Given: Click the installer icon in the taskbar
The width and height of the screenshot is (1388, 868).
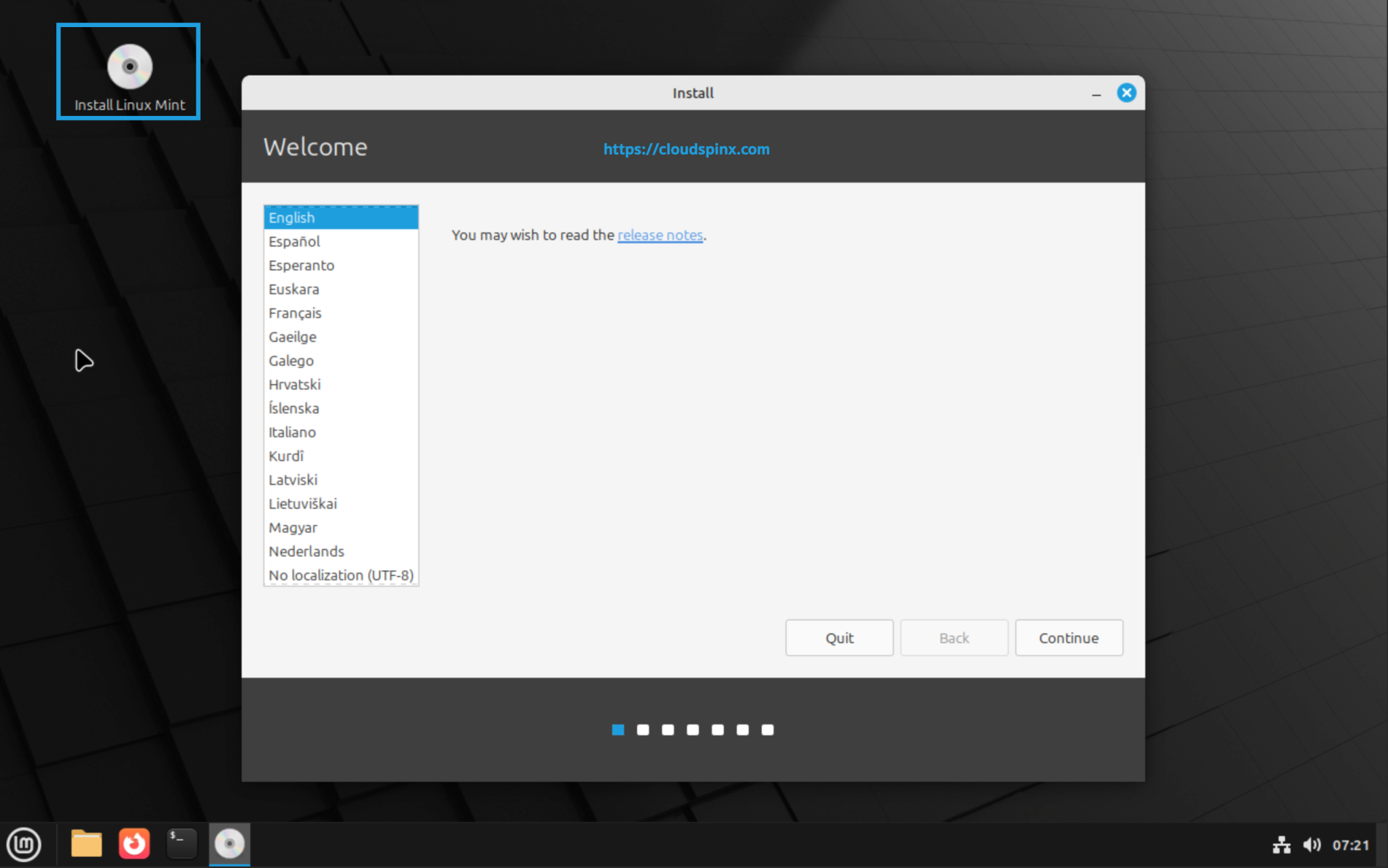Looking at the screenshot, I should coord(229,844).
